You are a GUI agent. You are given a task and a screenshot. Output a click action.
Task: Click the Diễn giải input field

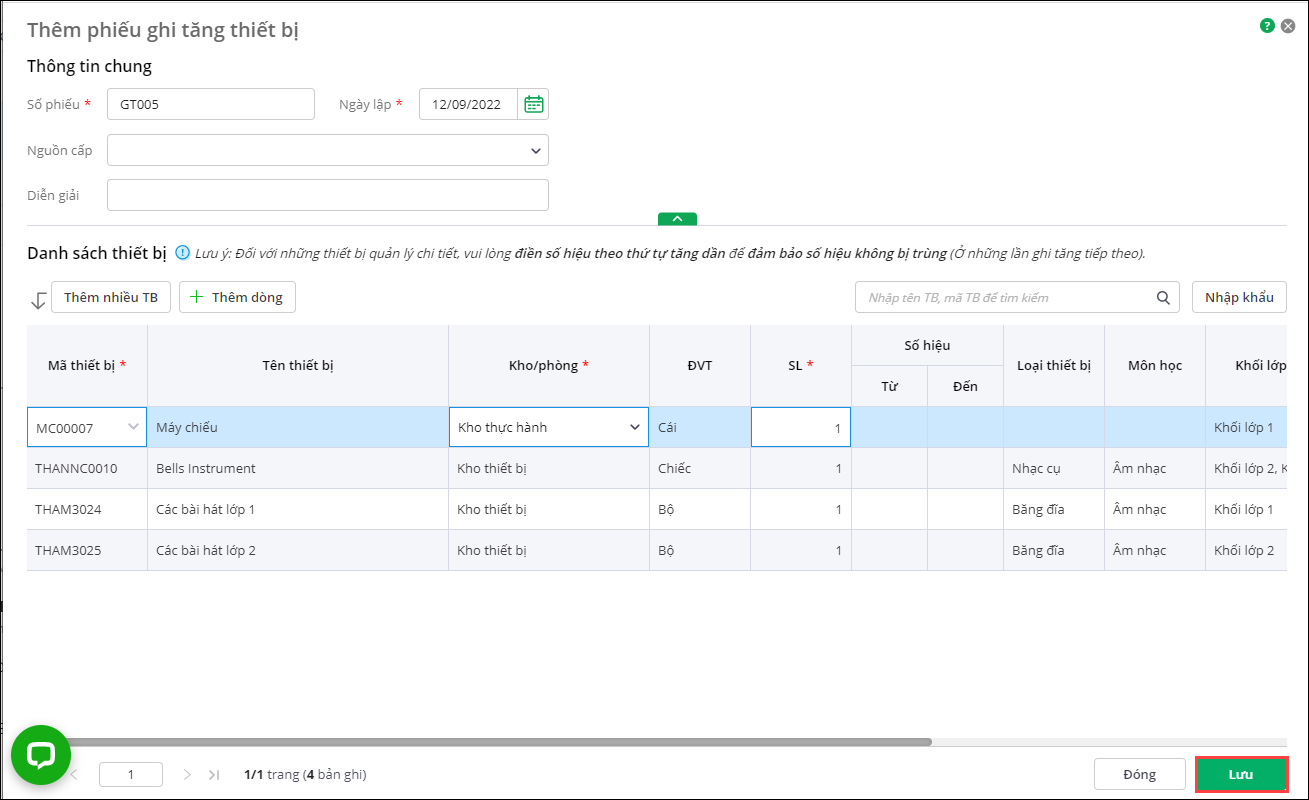(x=328, y=195)
